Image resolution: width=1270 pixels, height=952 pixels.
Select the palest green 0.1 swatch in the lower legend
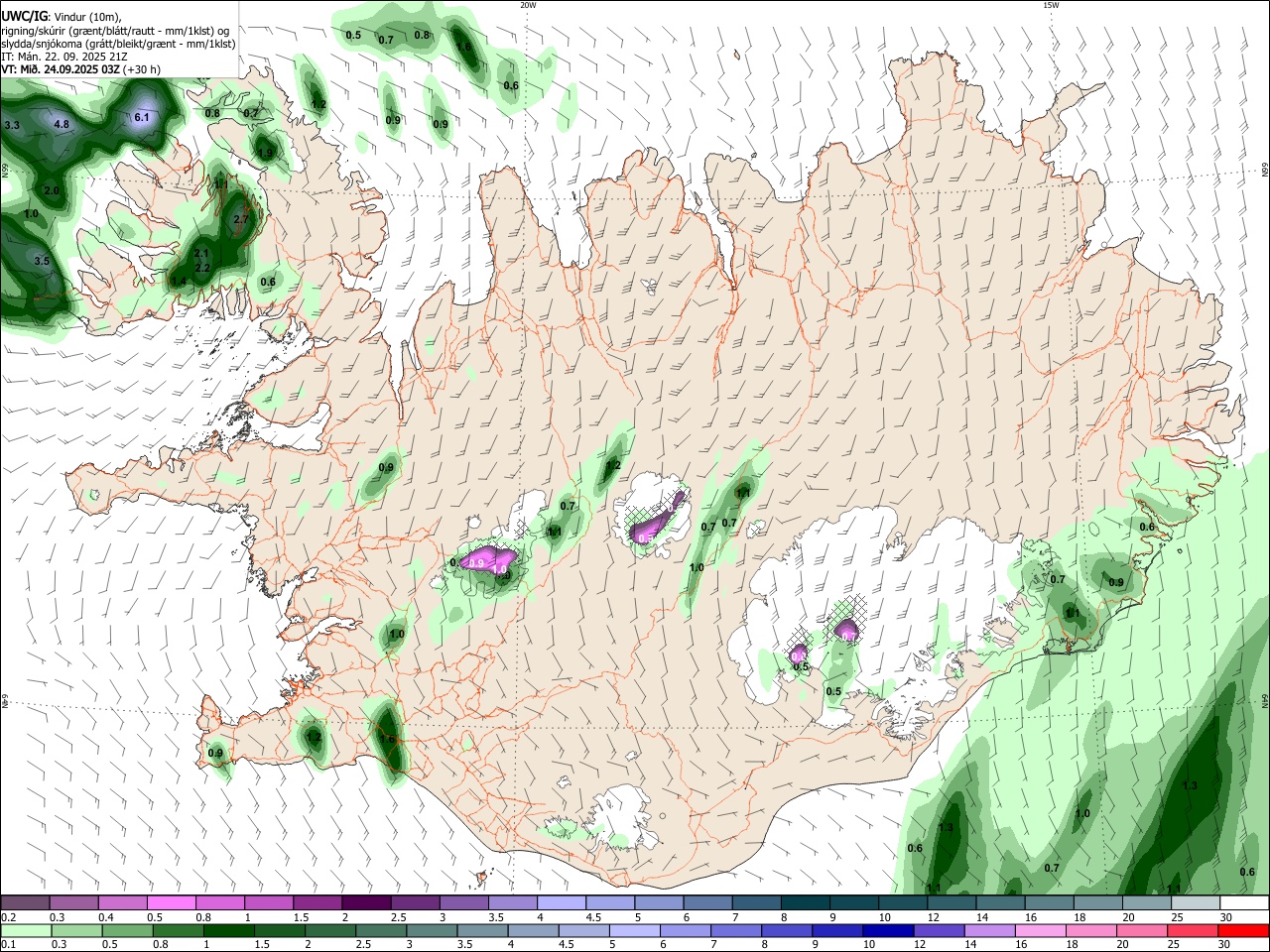click(x=25, y=930)
